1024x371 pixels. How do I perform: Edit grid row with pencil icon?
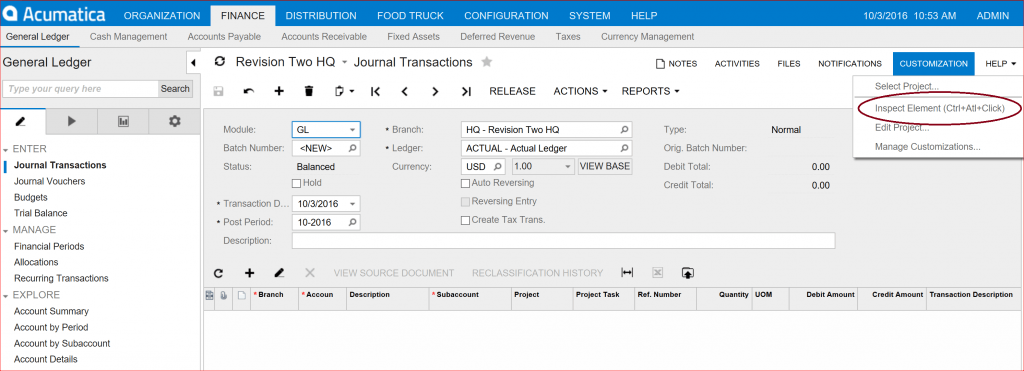(x=280, y=273)
